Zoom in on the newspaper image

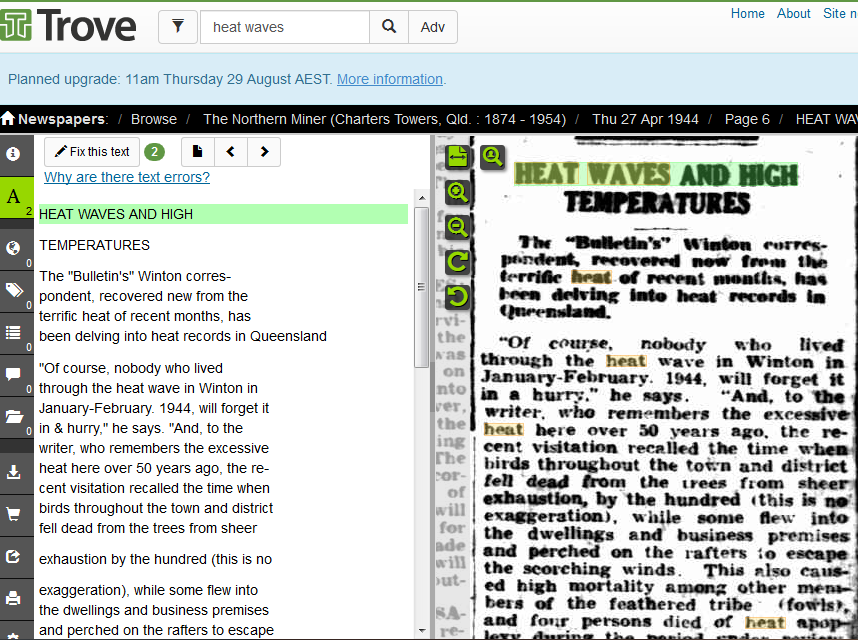[x=457, y=192]
